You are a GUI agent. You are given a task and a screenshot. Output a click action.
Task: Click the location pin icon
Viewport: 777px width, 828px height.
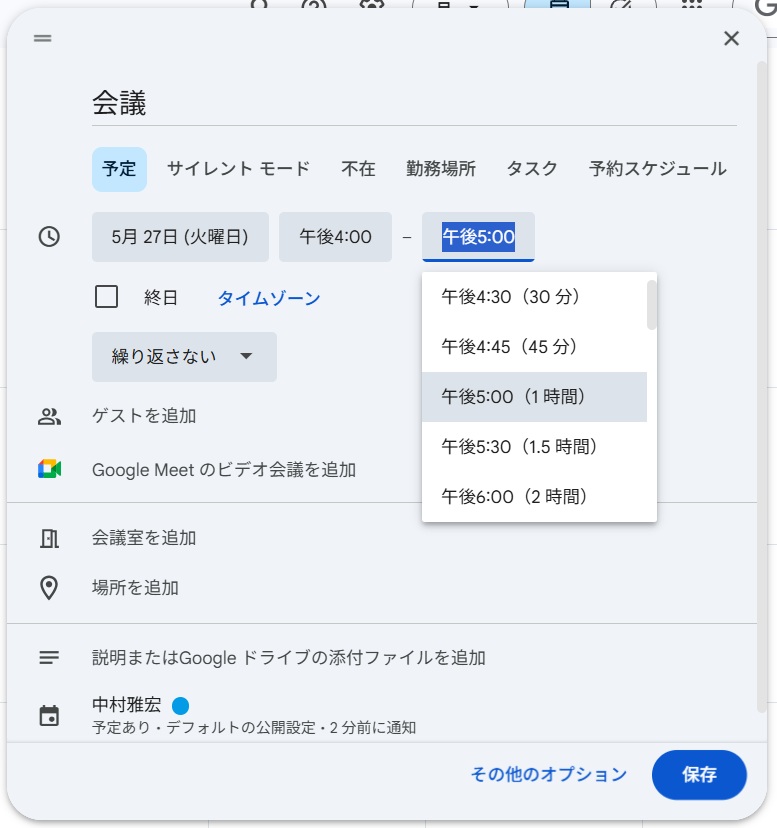tap(49, 588)
